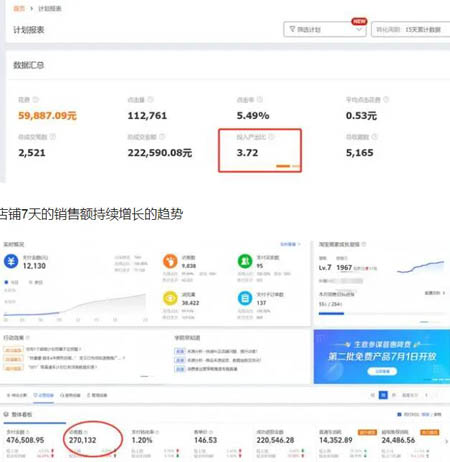The width and height of the screenshot is (450, 462).
Task: Click the blue order icon beside 137
Action: (x=245, y=298)
